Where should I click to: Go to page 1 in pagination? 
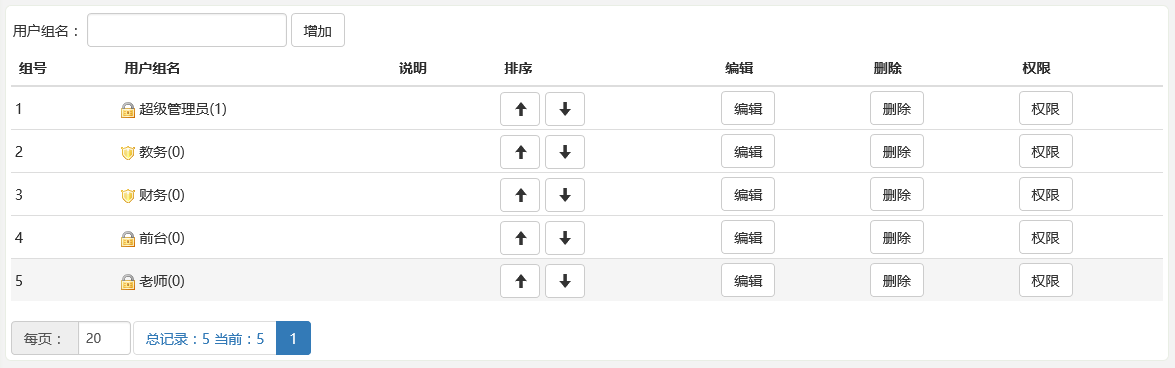(294, 338)
